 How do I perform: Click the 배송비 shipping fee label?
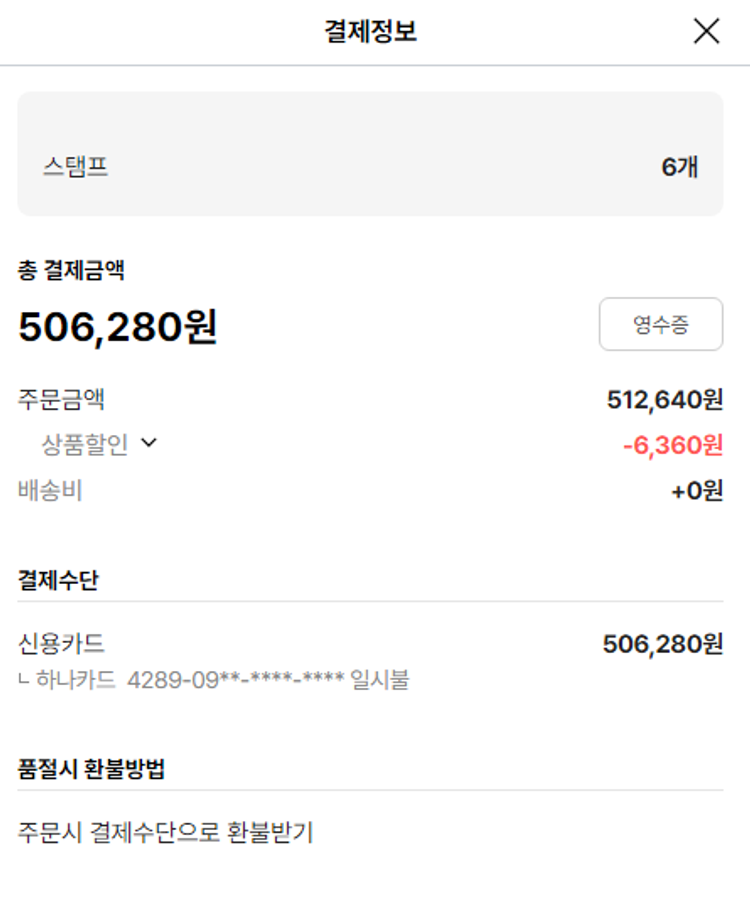(50, 491)
